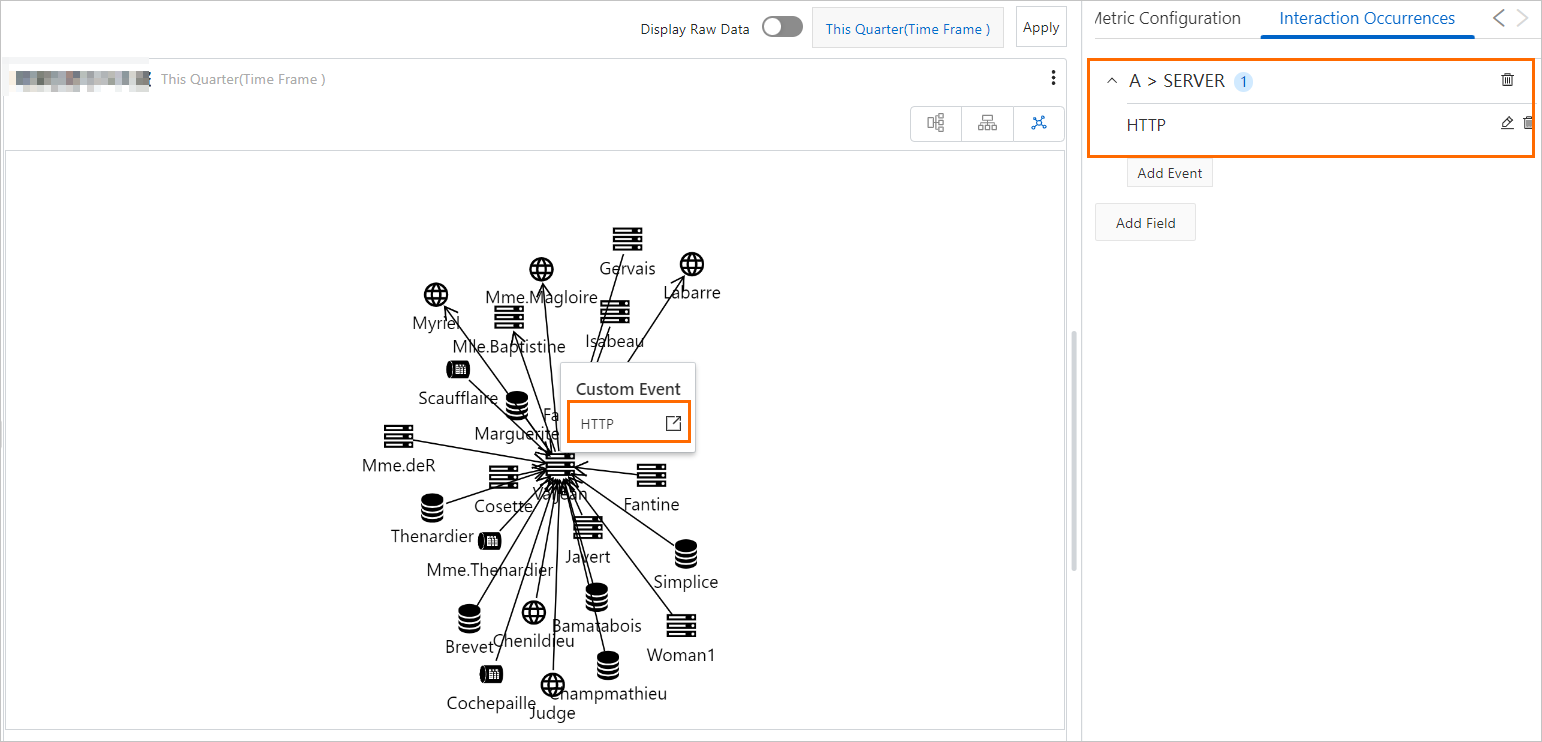Select the Marguerite database node
The image size is (1542, 742).
[x=517, y=405]
